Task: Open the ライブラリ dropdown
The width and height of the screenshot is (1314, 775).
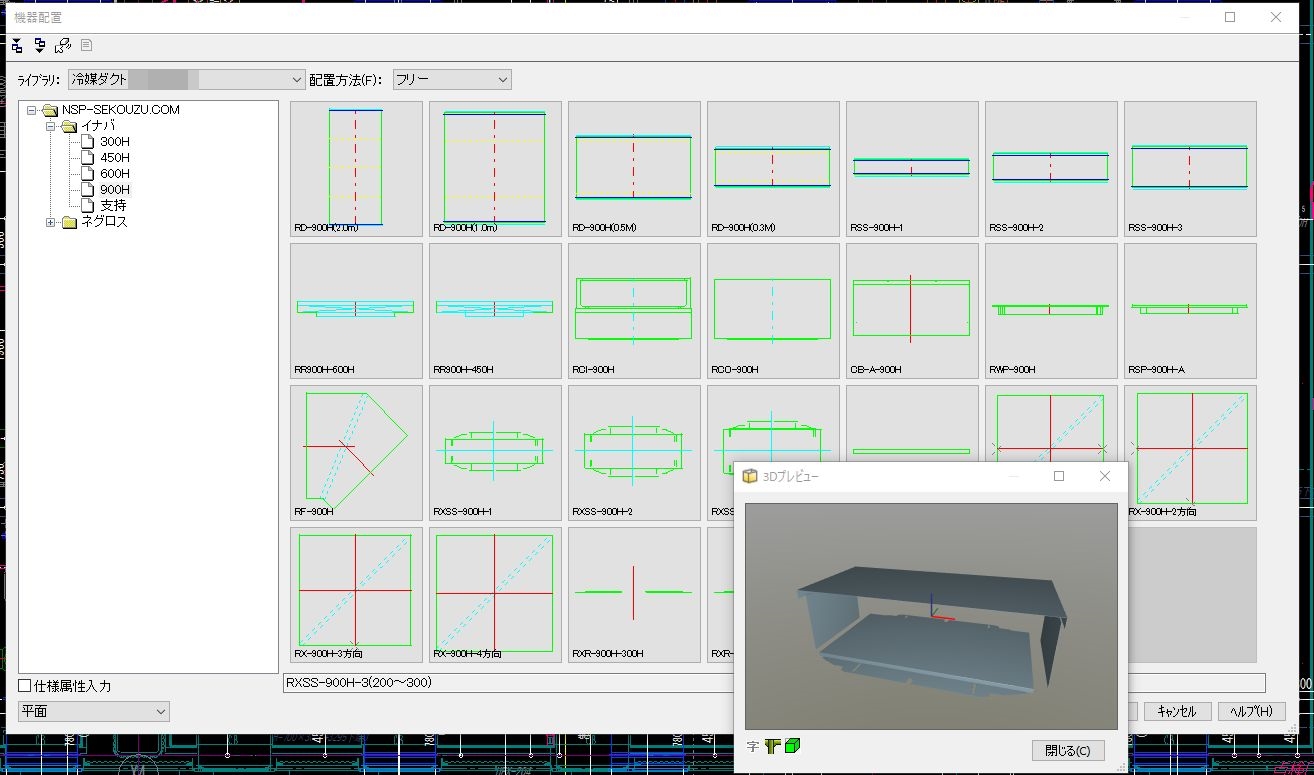Action: [x=186, y=79]
